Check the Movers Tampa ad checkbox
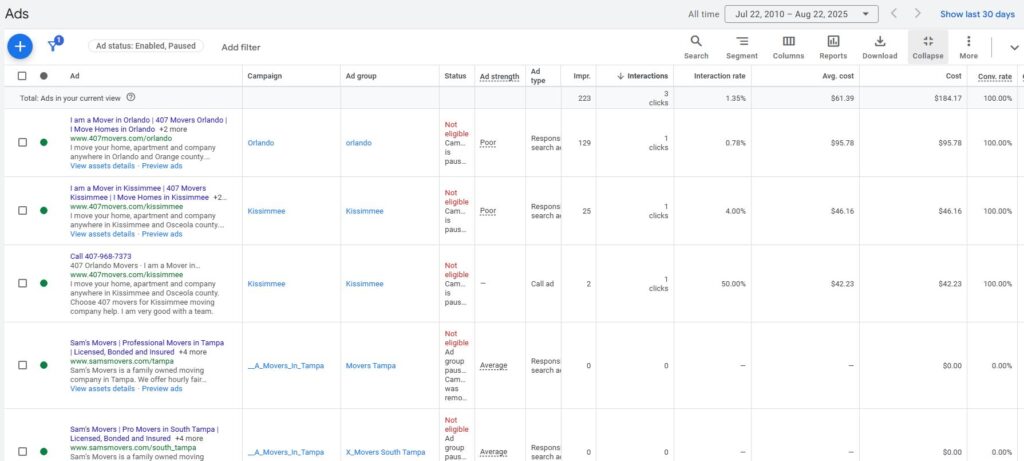Screen dimensions: 1024x461 pyautogui.click(x=22, y=365)
